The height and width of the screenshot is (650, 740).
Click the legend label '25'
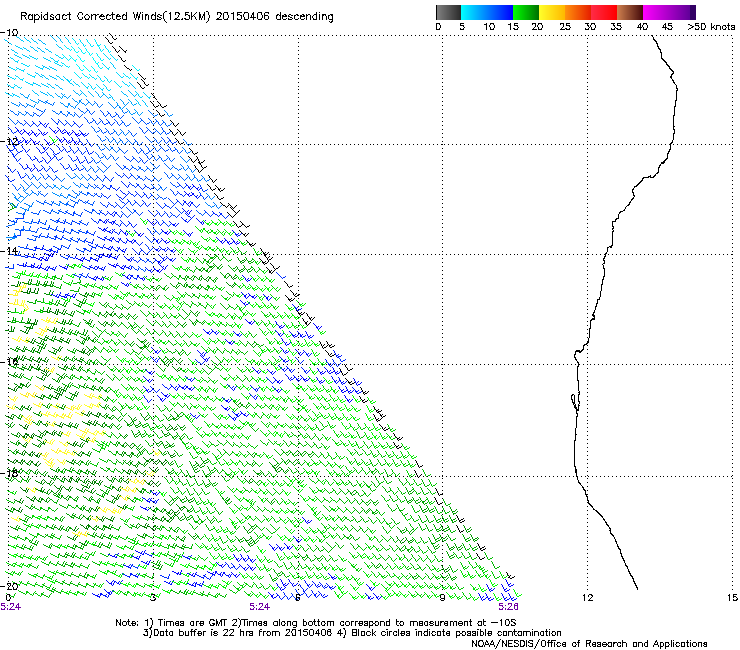pos(565,27)
